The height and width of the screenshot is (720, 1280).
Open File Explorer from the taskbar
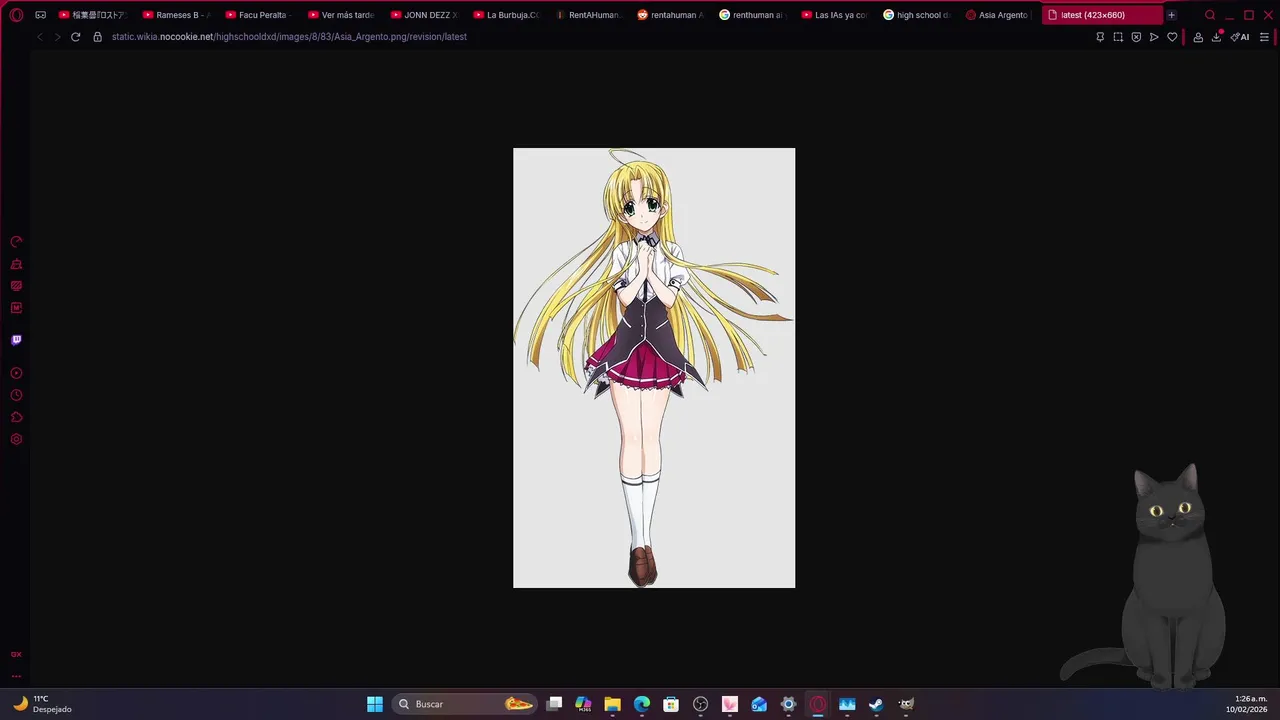point(612,704)
